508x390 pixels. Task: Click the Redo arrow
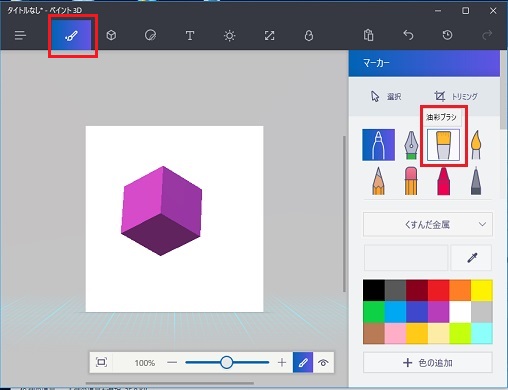(x=487, y=35)
